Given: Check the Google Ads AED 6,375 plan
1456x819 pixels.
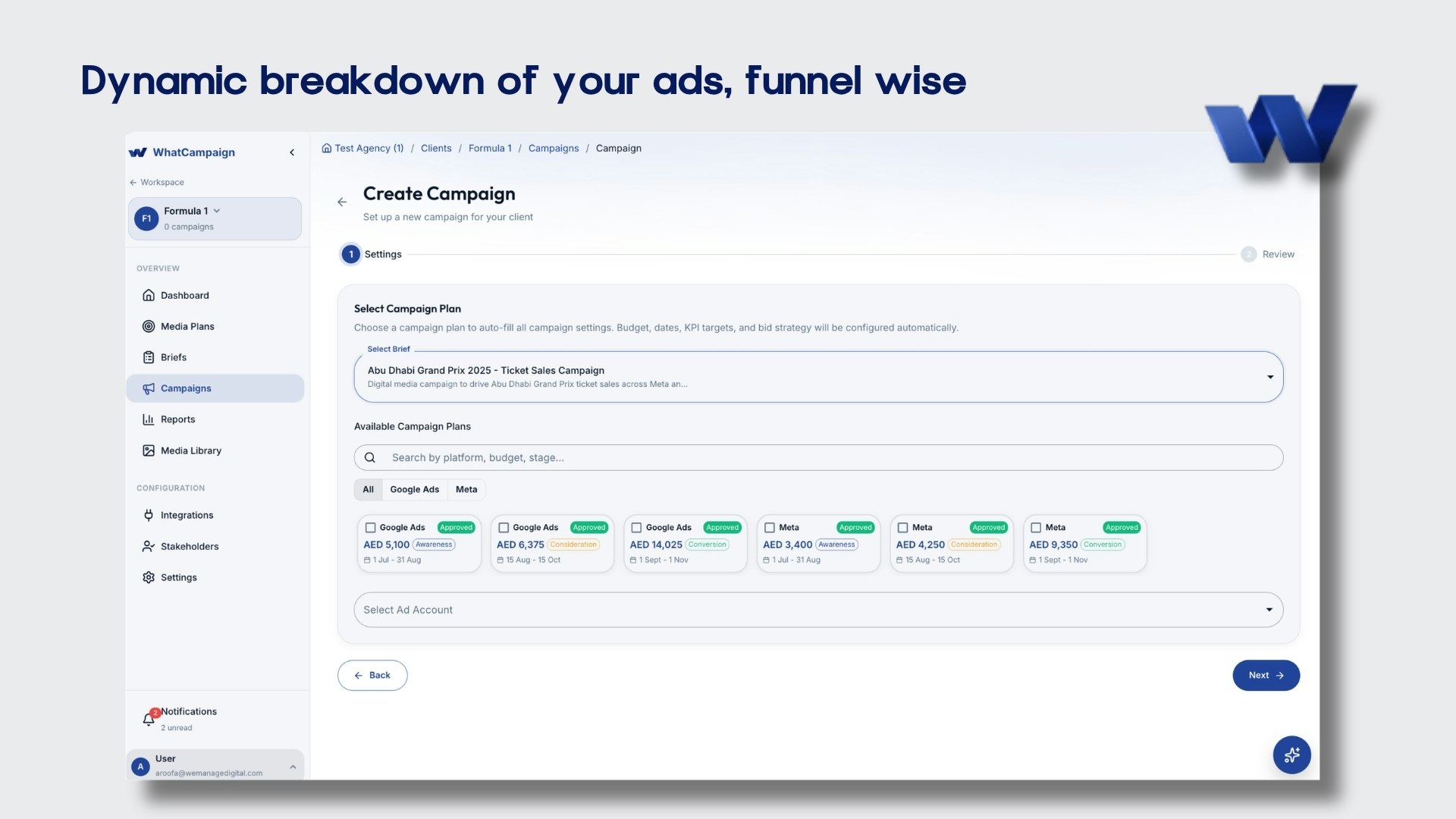Looking at the screenshot, I should click(504, 527).
